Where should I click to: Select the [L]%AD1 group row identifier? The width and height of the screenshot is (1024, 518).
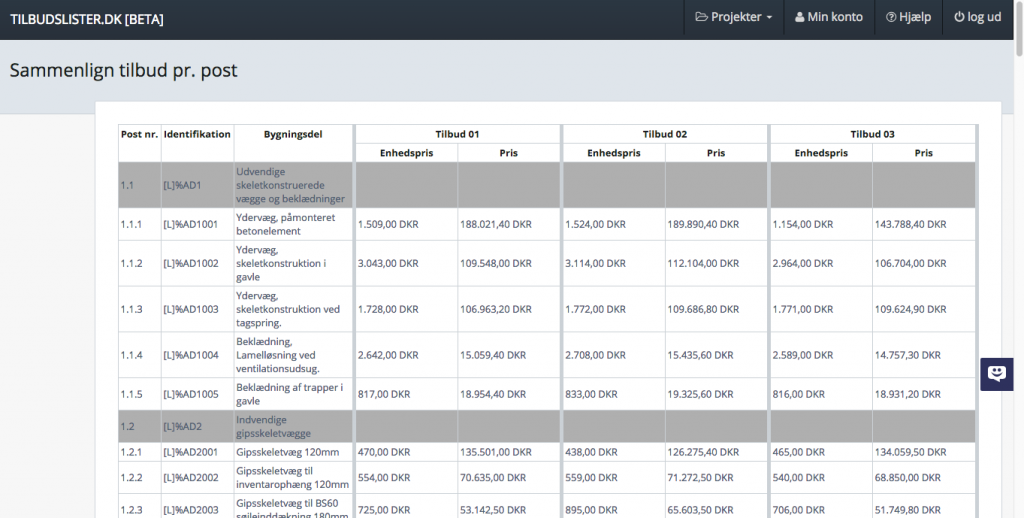click(x=182, y=186)
